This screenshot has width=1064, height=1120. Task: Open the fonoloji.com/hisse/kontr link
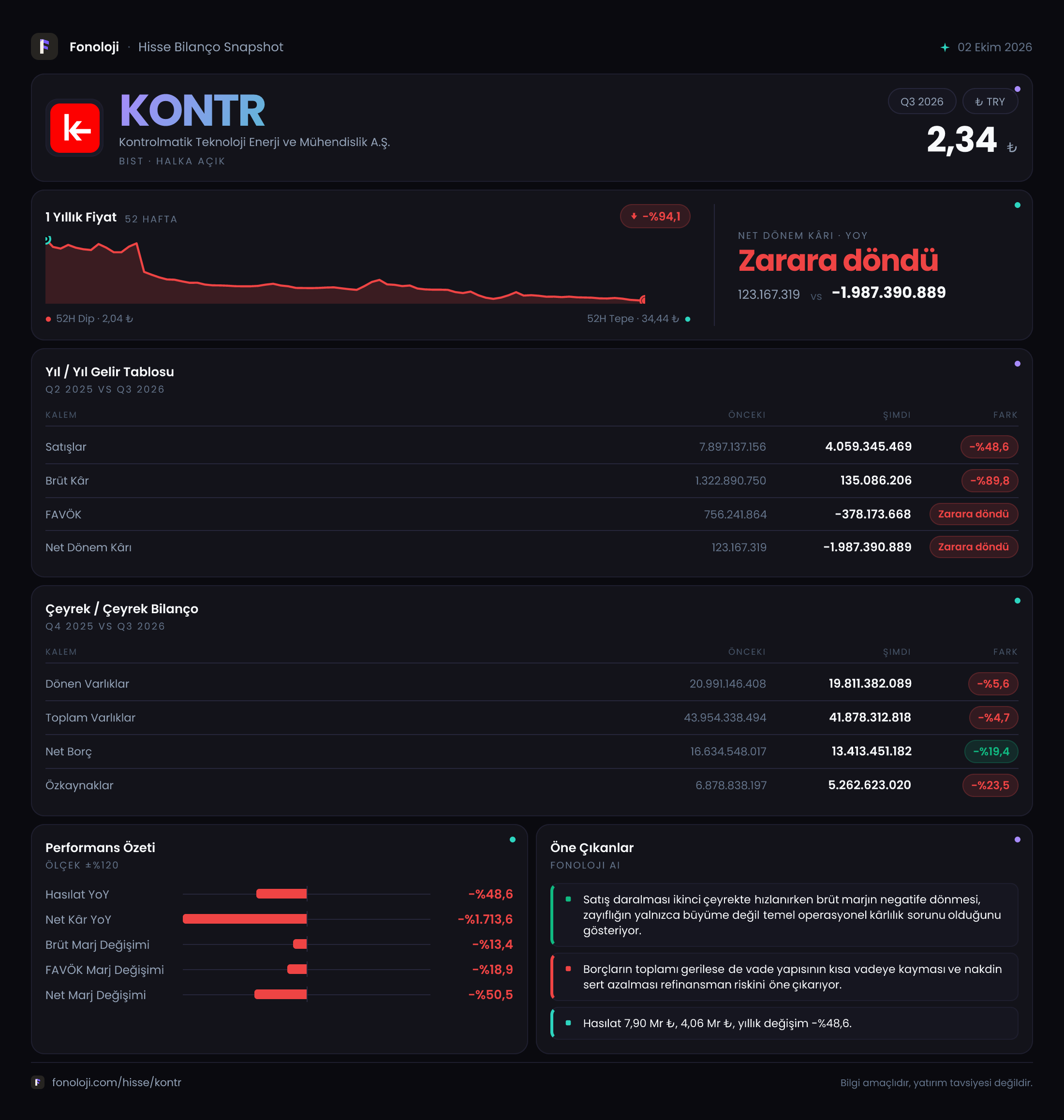click(x=117, y=1082)
